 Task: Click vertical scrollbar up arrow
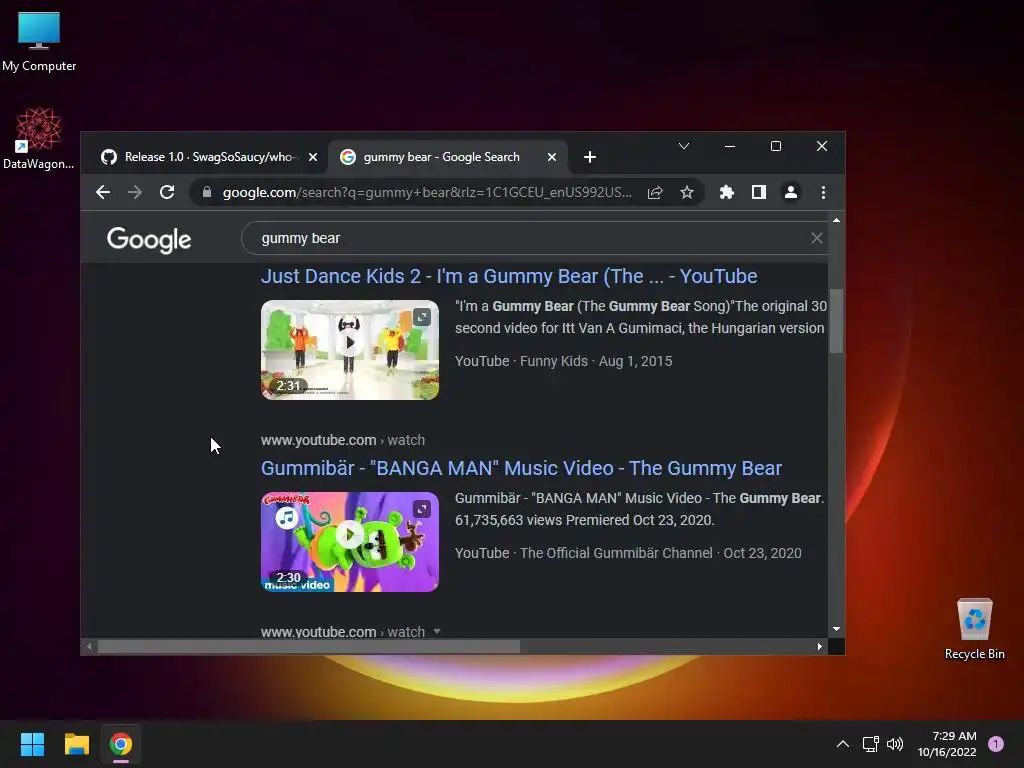coord(837,221)
